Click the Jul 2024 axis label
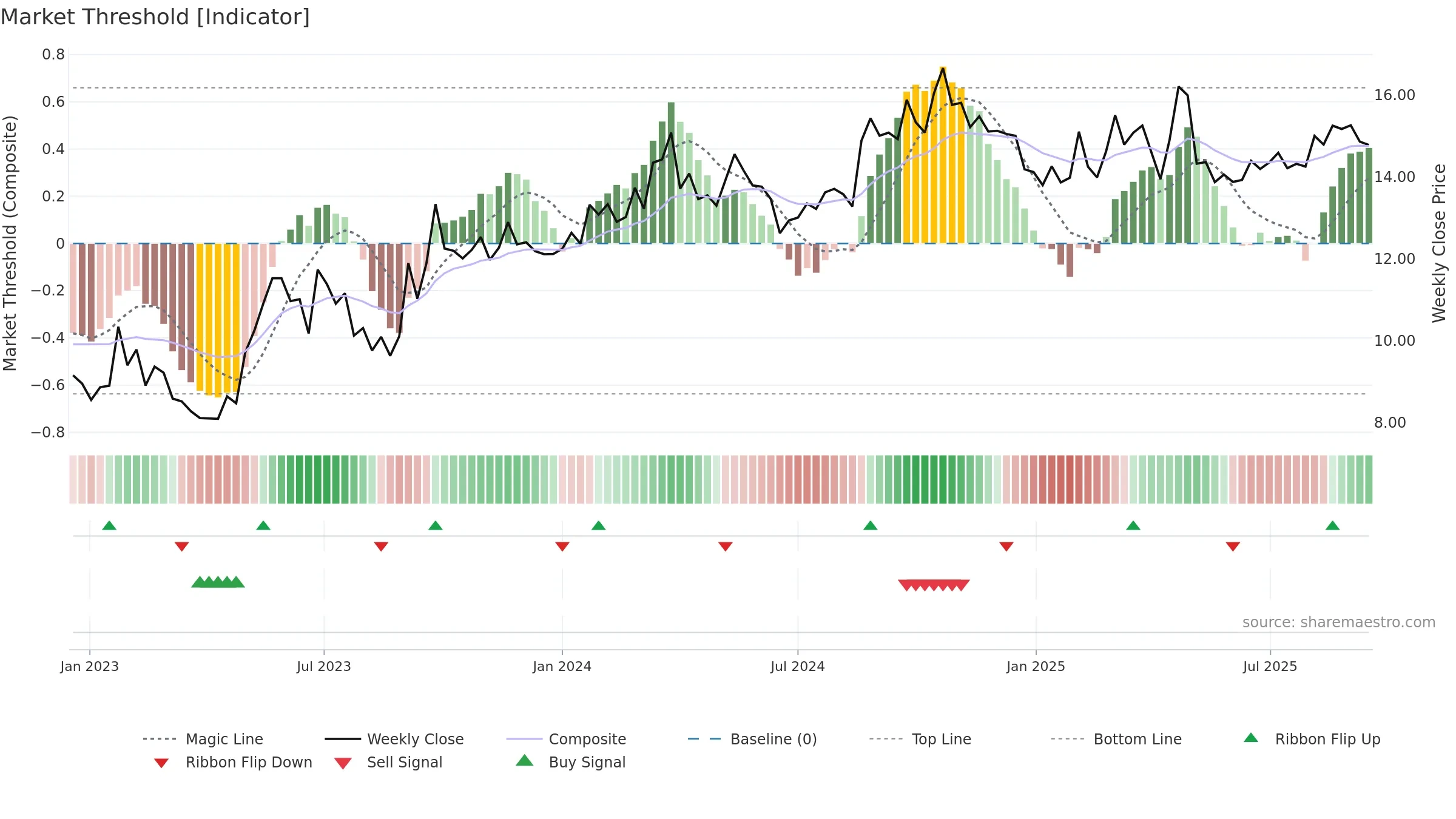This screenshot has height=819, width=1456. pos(798,666)
